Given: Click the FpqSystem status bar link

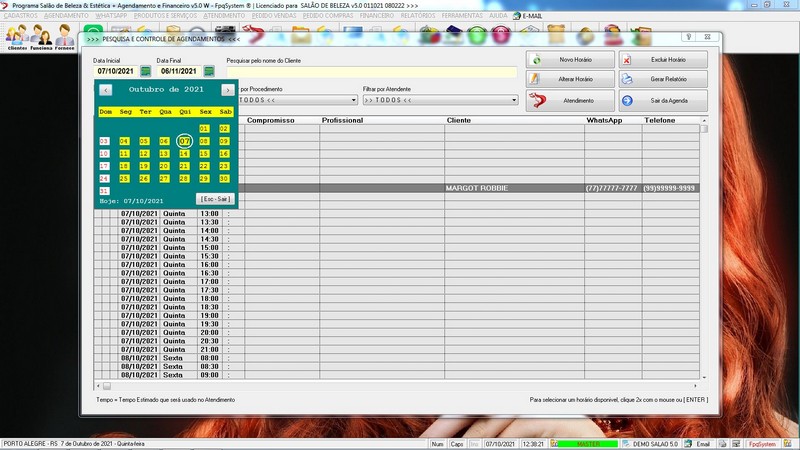Looking at the screenshot, I should point(762,444).
